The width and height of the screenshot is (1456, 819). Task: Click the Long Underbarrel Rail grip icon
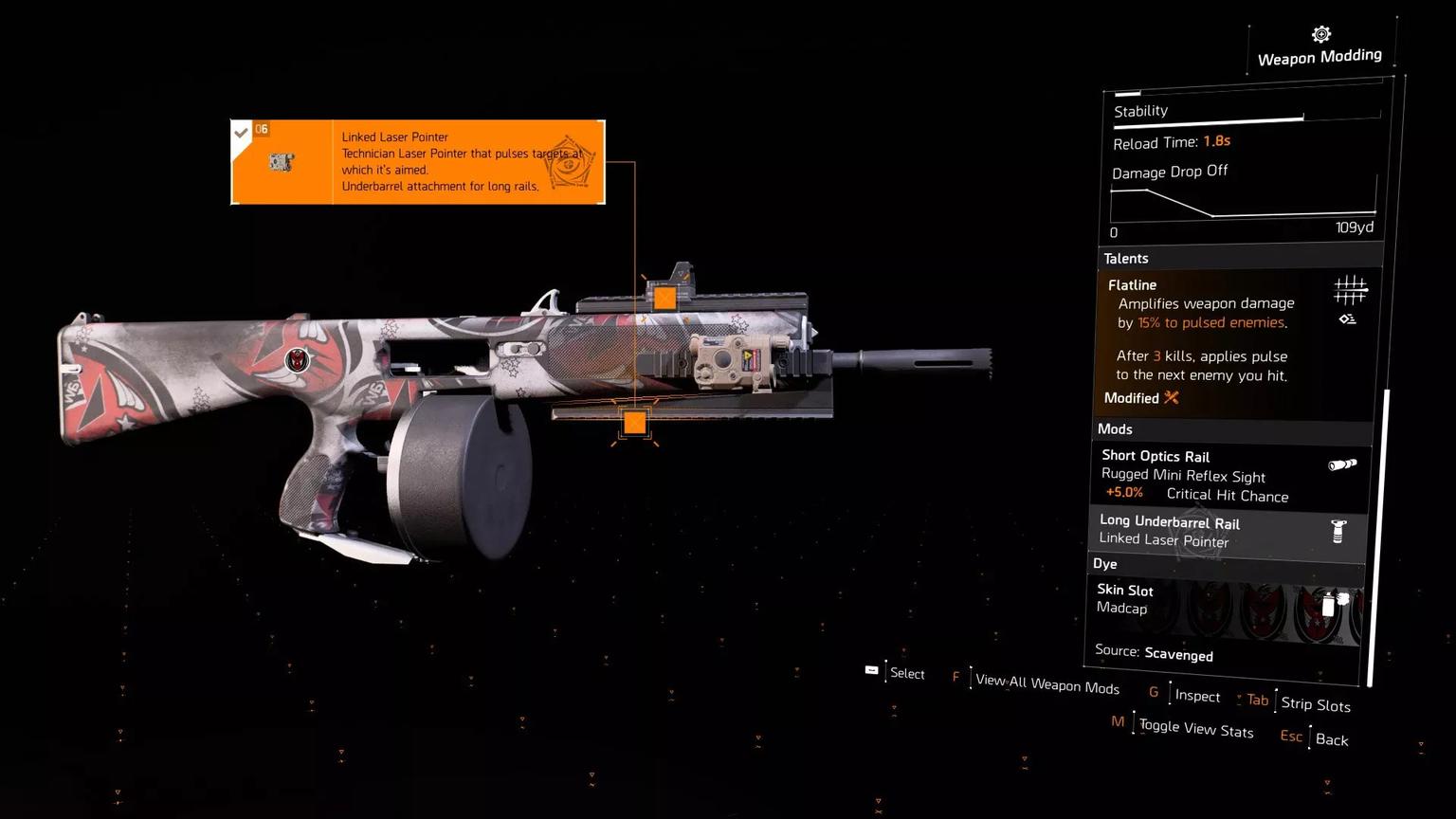(x=1338, y=531)
